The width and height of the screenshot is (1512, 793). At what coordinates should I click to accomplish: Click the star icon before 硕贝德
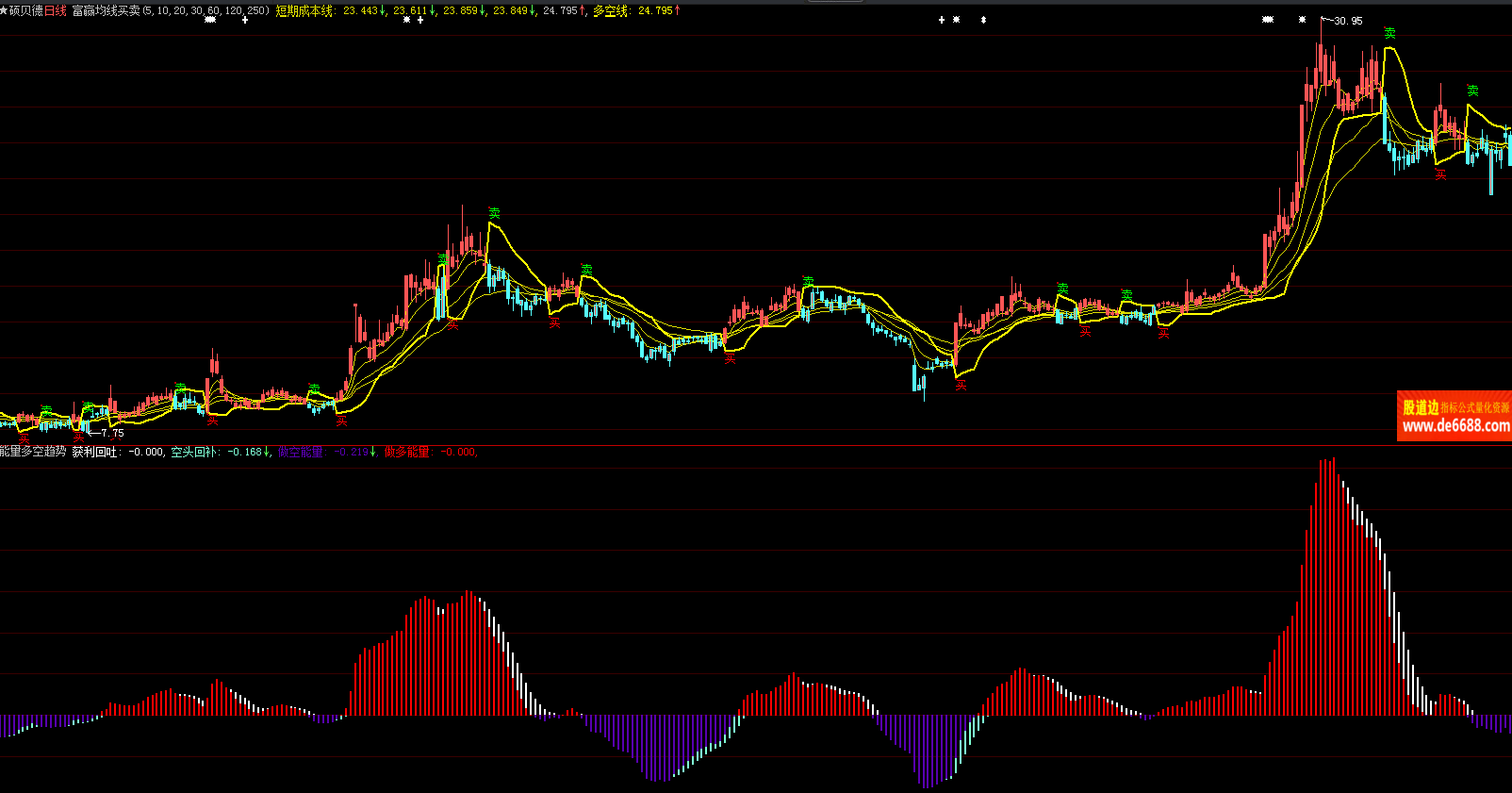tap(5, 11)
